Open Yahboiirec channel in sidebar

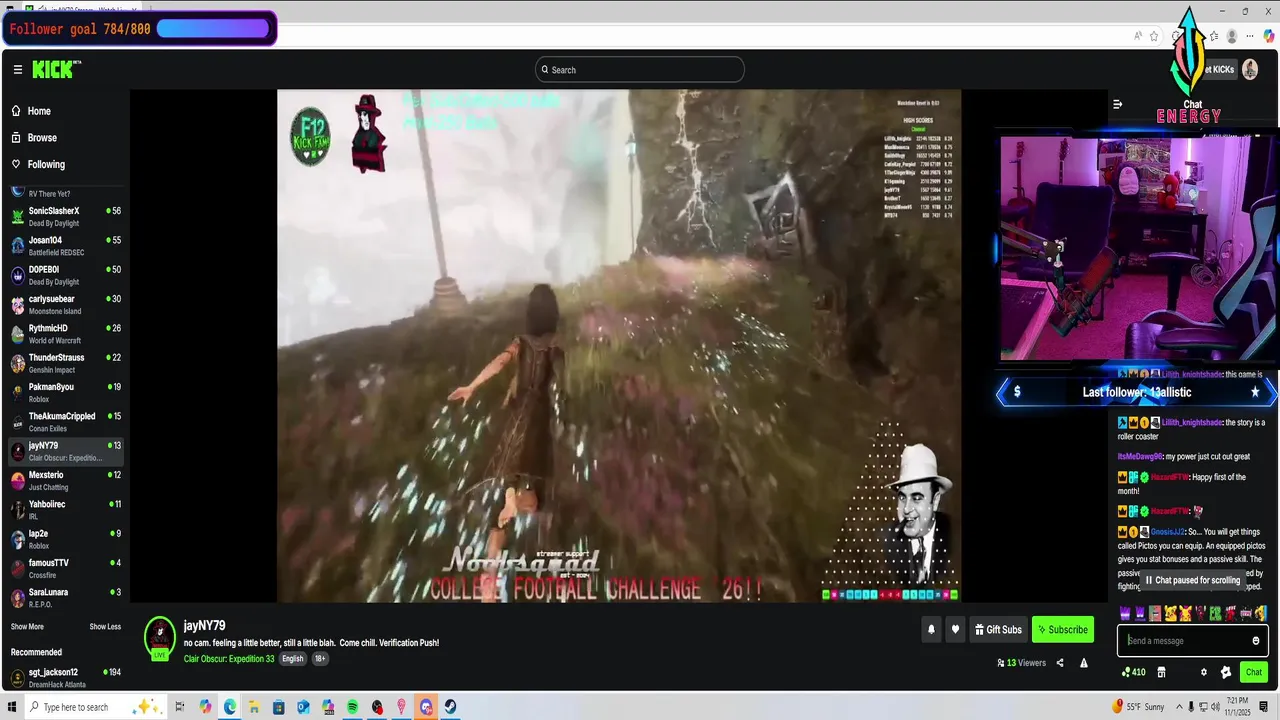coord(66,510)
